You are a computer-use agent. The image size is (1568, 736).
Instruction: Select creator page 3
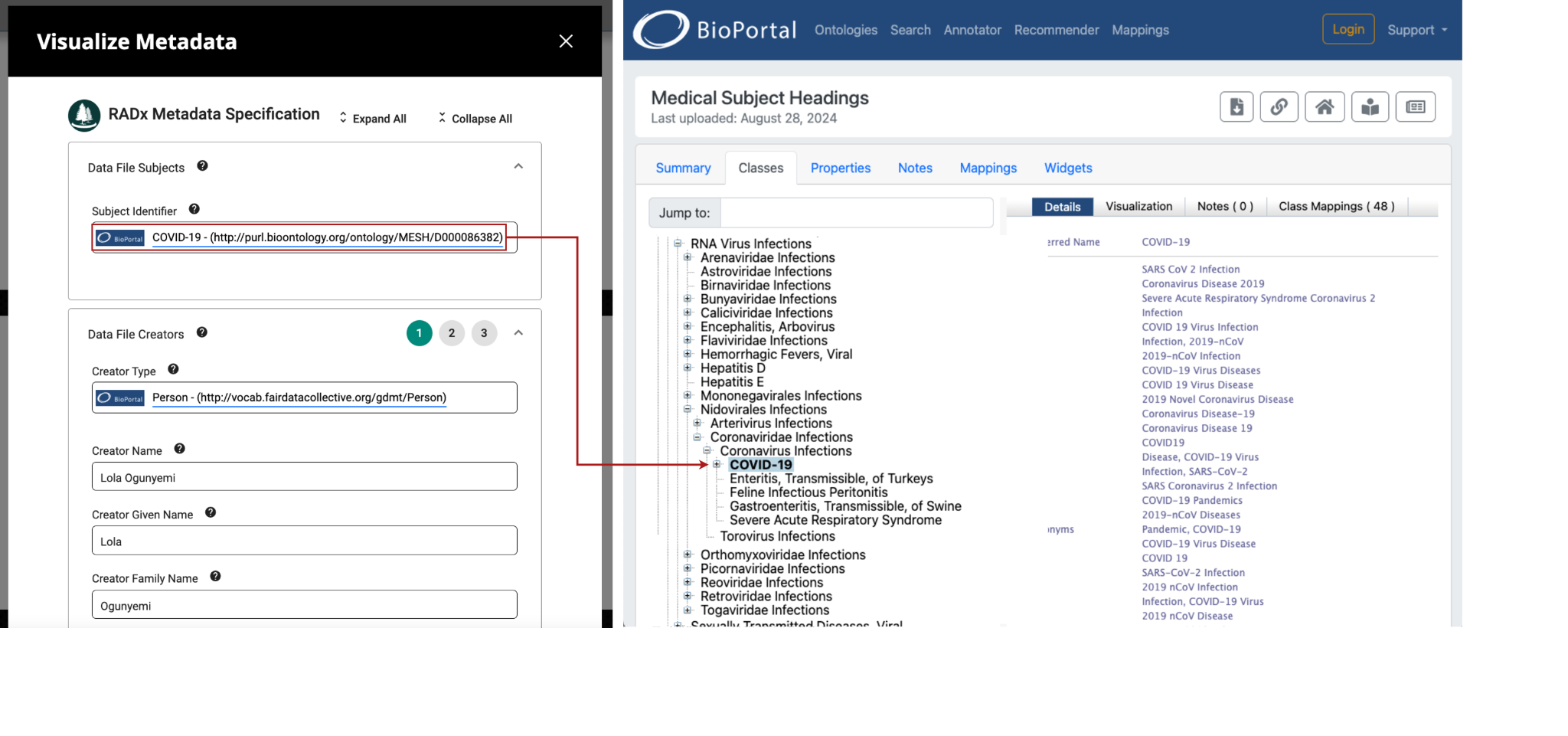tap(484, 333)
